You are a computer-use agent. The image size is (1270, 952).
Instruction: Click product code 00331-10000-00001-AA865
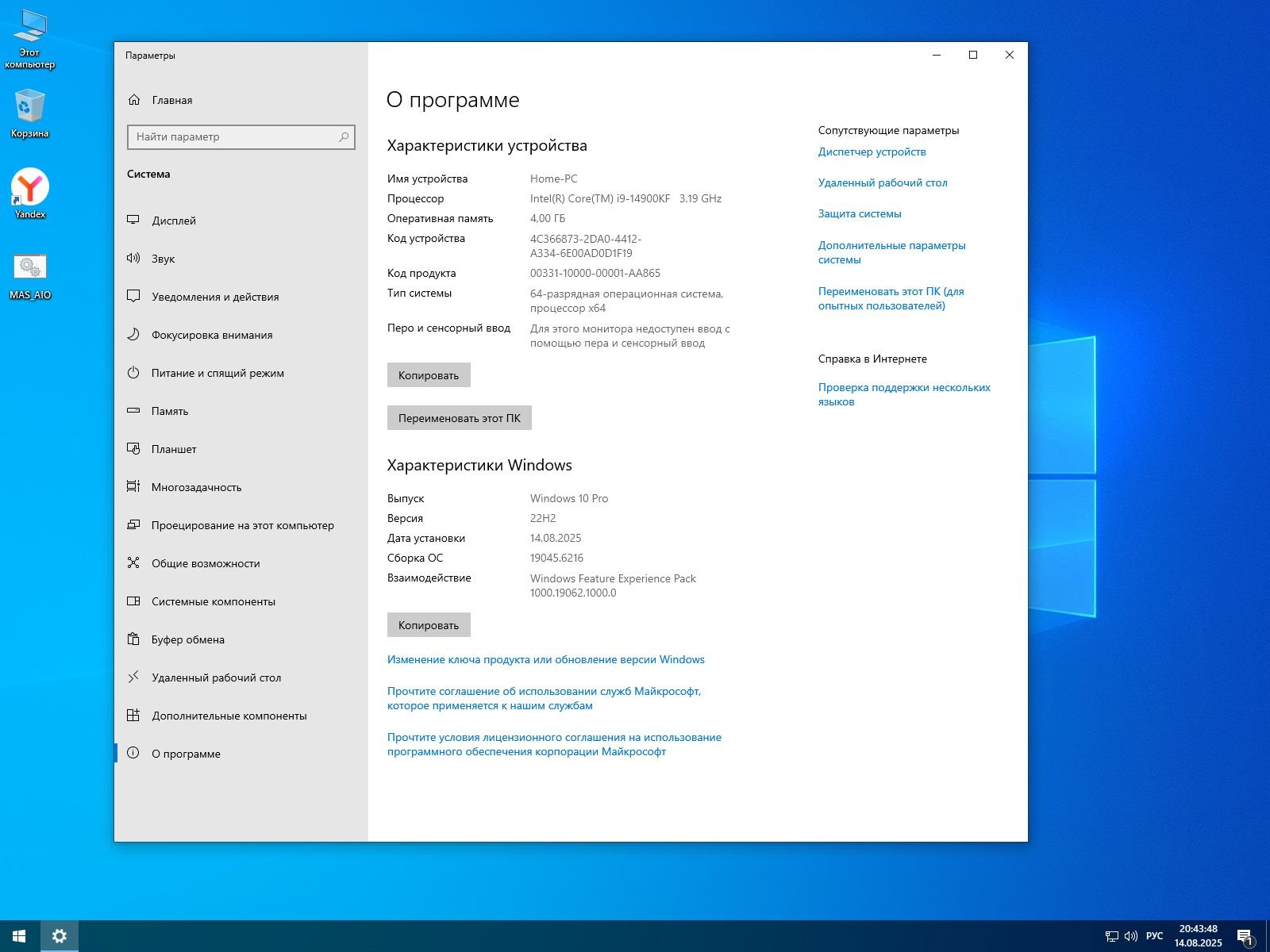click(x=595, y=273)
